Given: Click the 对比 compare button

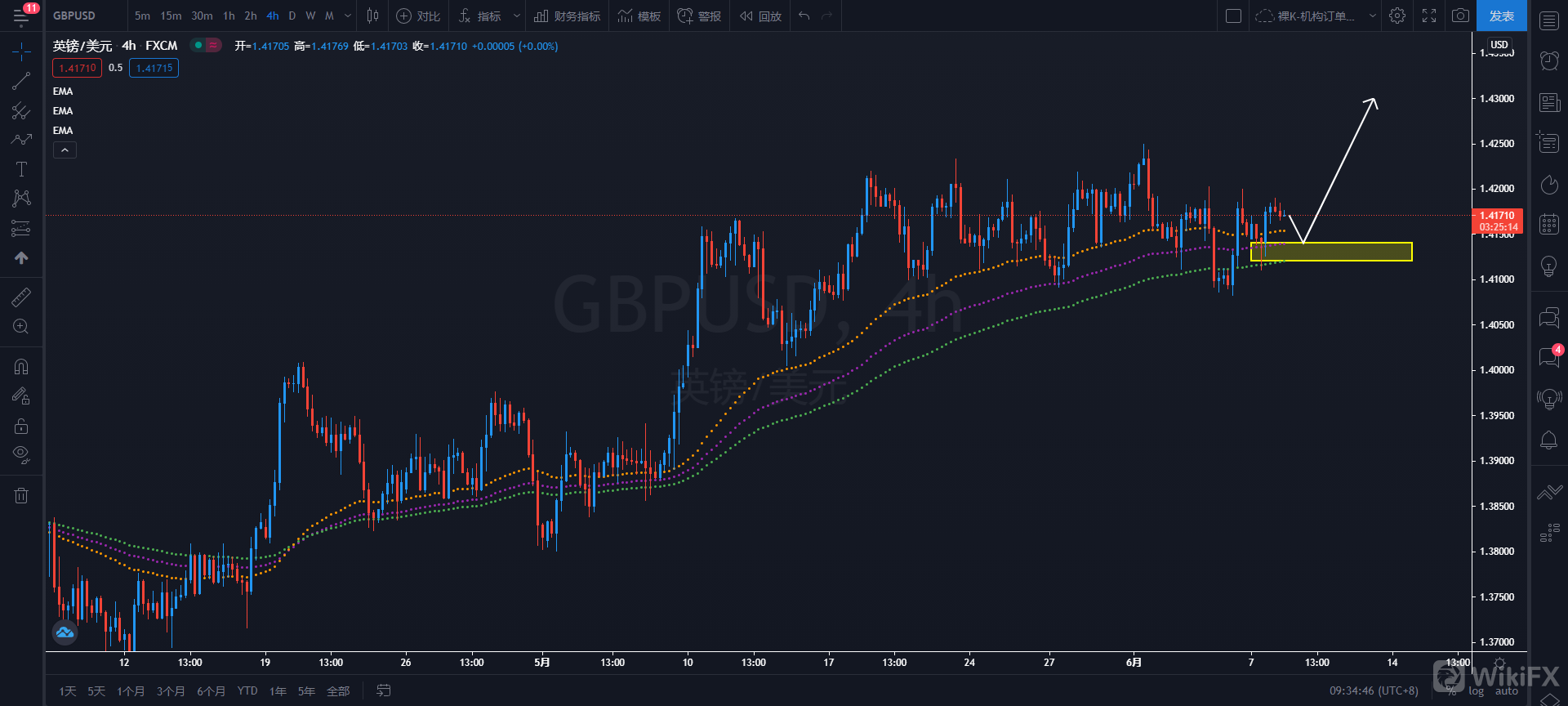Looking at the screenshot, I should (418, 16).
